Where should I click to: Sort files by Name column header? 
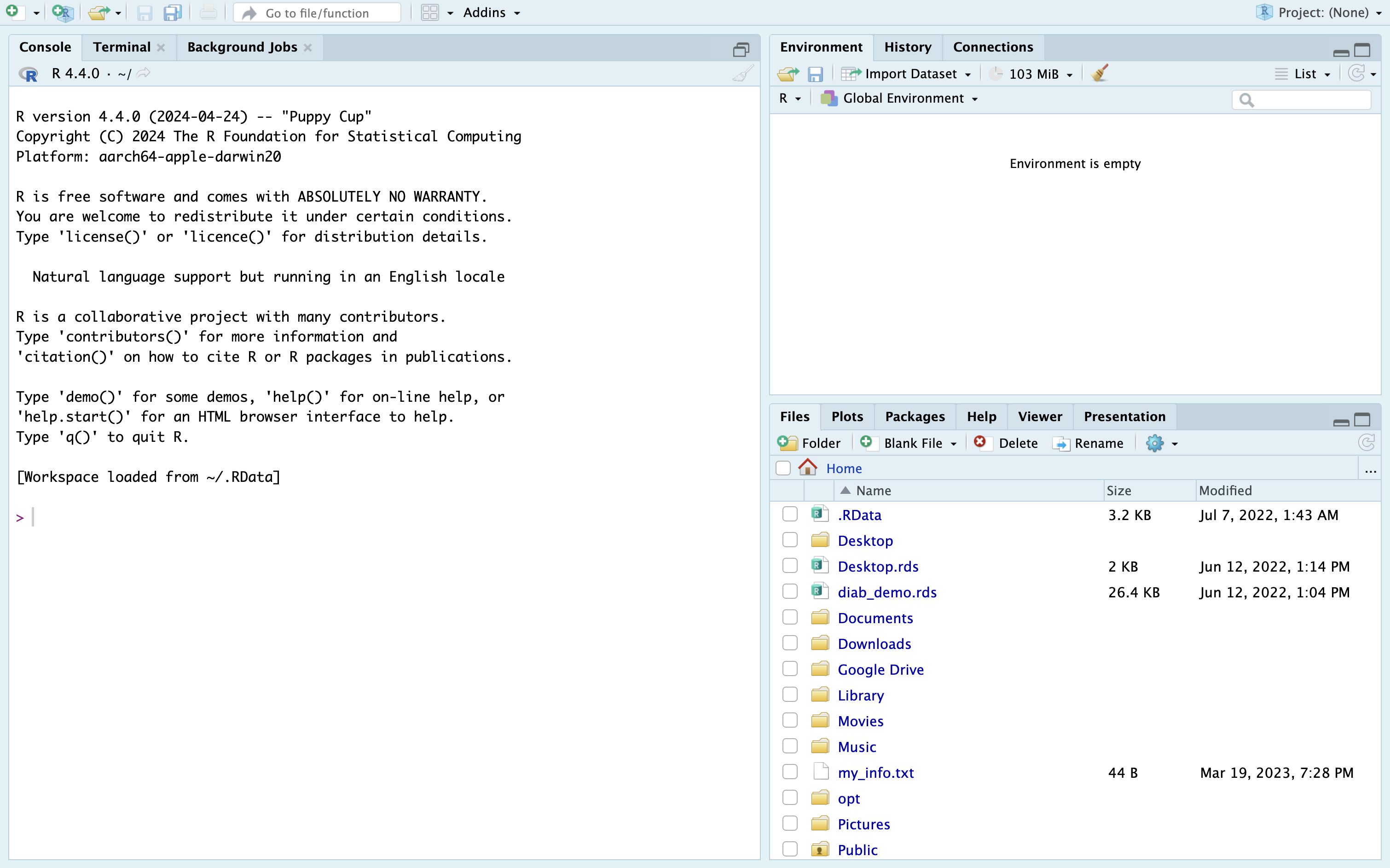pyautogui.click(x=968, y=490)
